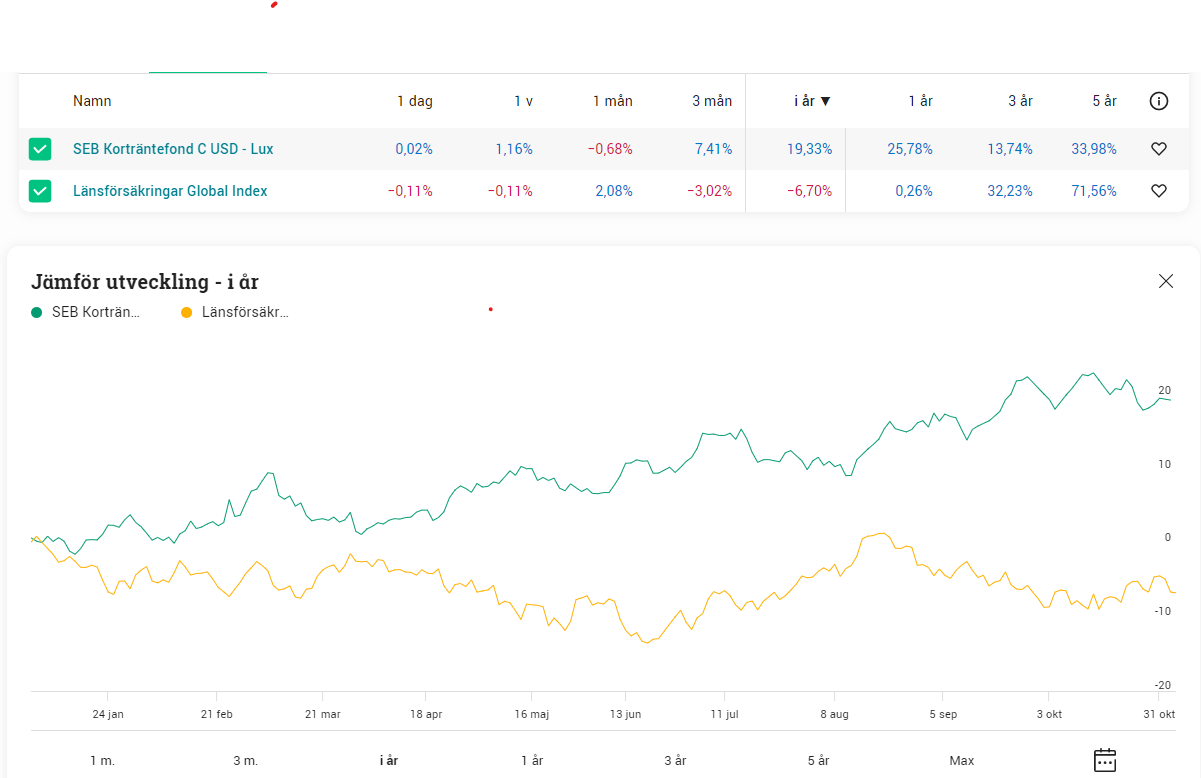1201x778 pixels.
Task: Select the 0,26% one-year value
Action: (914, 191)
